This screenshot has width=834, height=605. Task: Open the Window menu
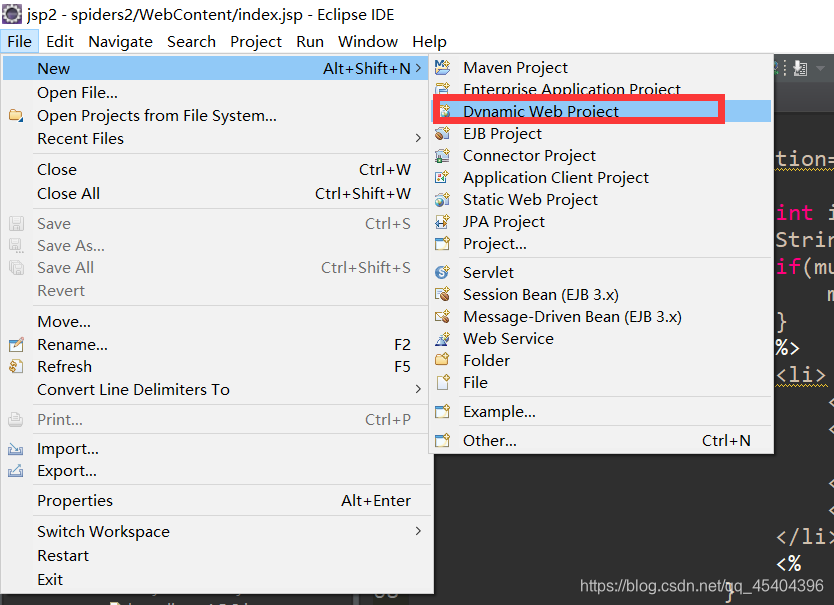368,42
